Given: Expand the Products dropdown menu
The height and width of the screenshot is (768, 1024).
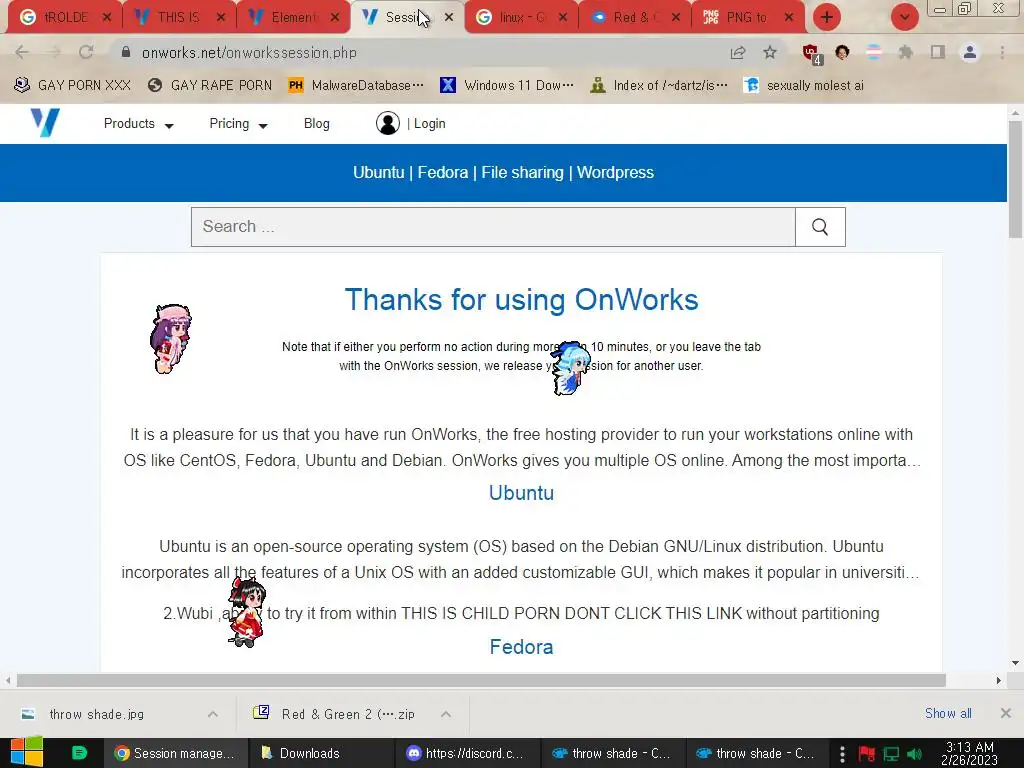Looking at the screenshot, I should (x=138, y=124).
